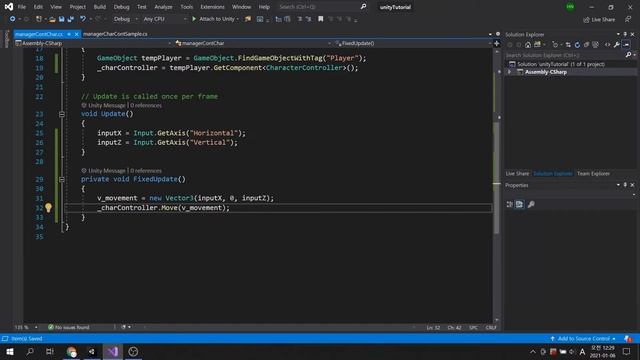Click the split editor plus icon
The height and width of the screenshot is (360, 640).
[x=497, y=43]
